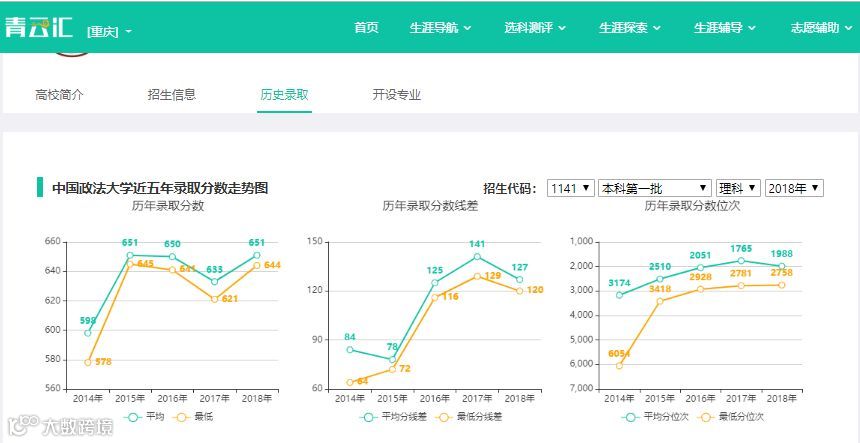
Task: Click the 2015 lowest line-difference point 72
Action: (x=393, y=369)
